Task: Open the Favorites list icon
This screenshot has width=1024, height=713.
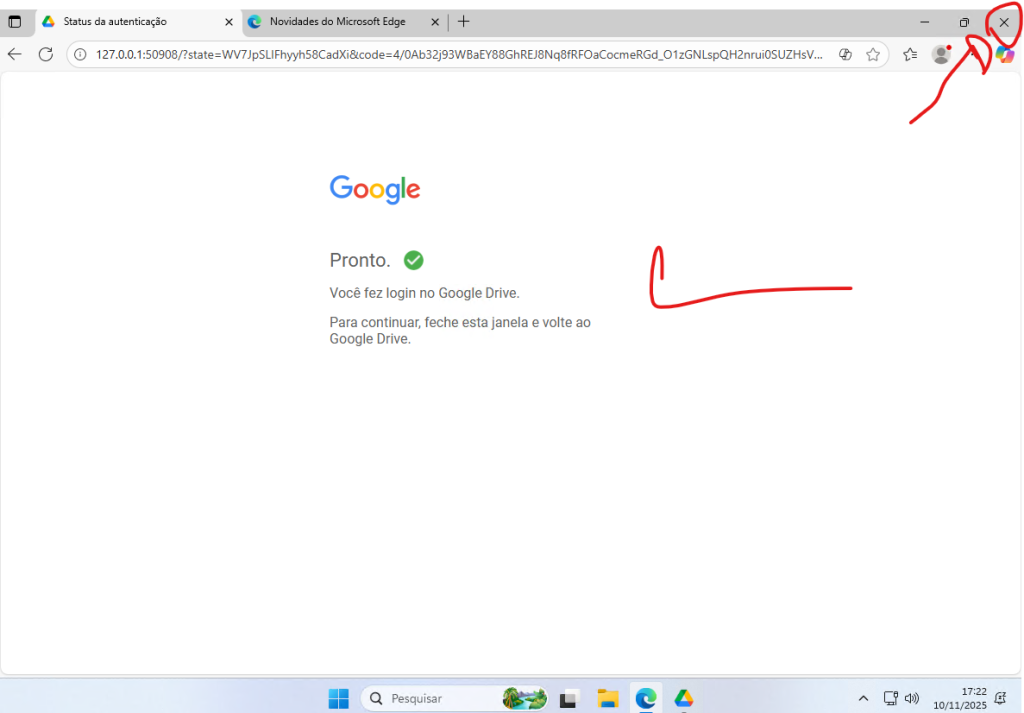Action: (909, 55)
